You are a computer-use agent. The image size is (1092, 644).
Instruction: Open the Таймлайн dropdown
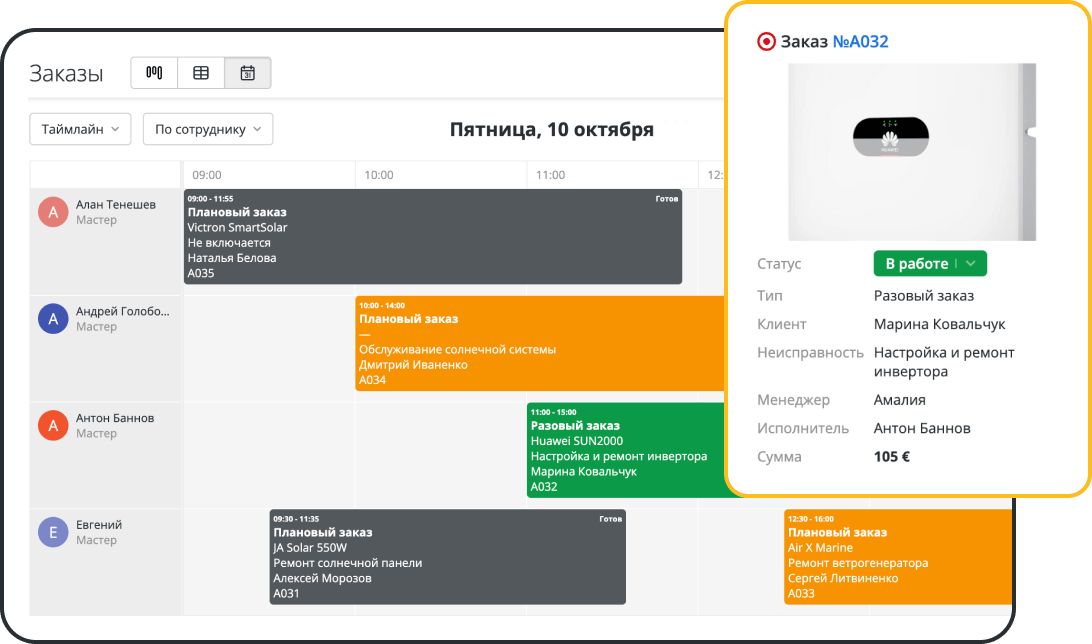click(x=80, y=129)
